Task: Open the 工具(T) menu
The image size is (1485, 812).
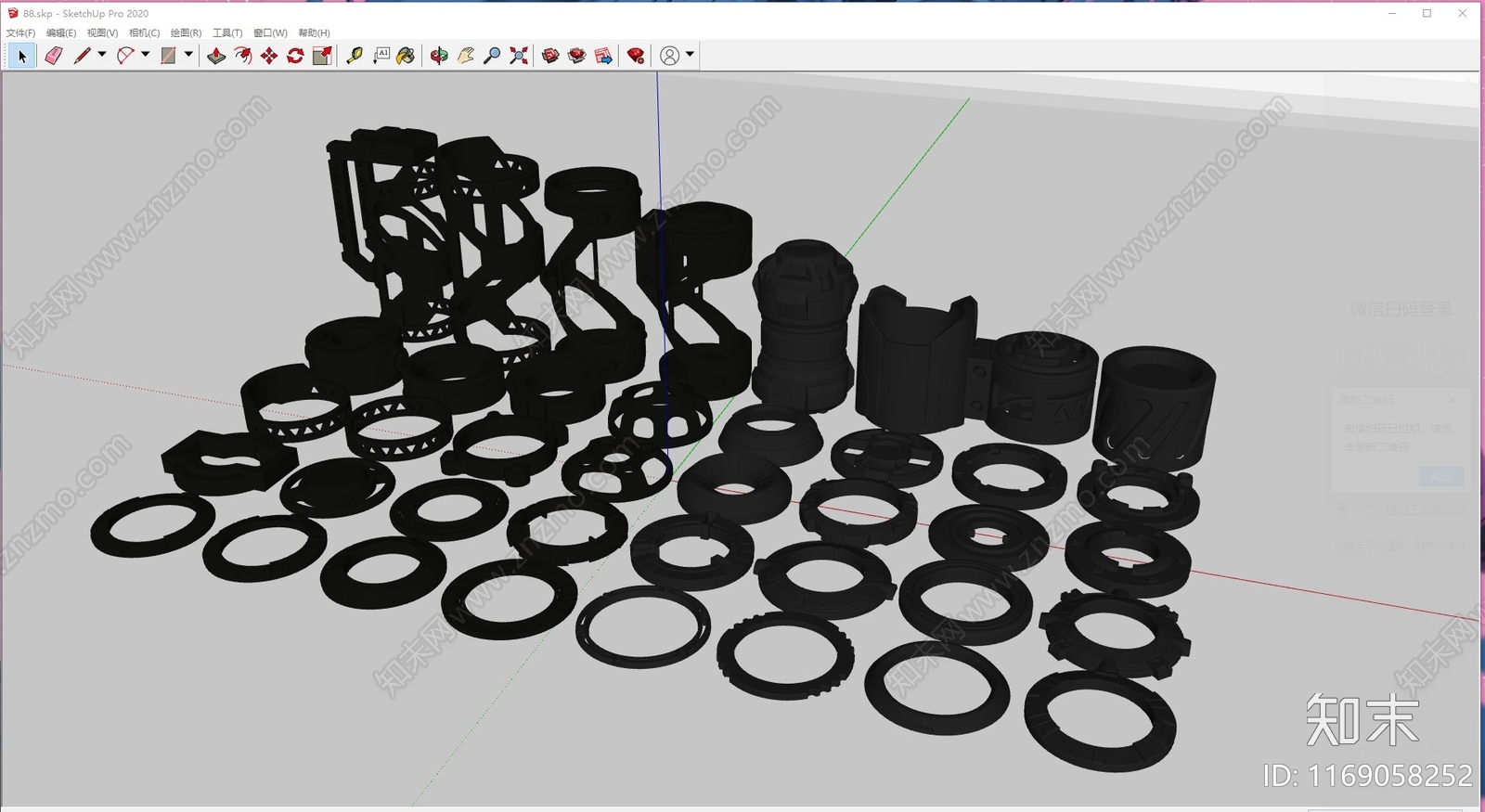Action: point(227,32)
